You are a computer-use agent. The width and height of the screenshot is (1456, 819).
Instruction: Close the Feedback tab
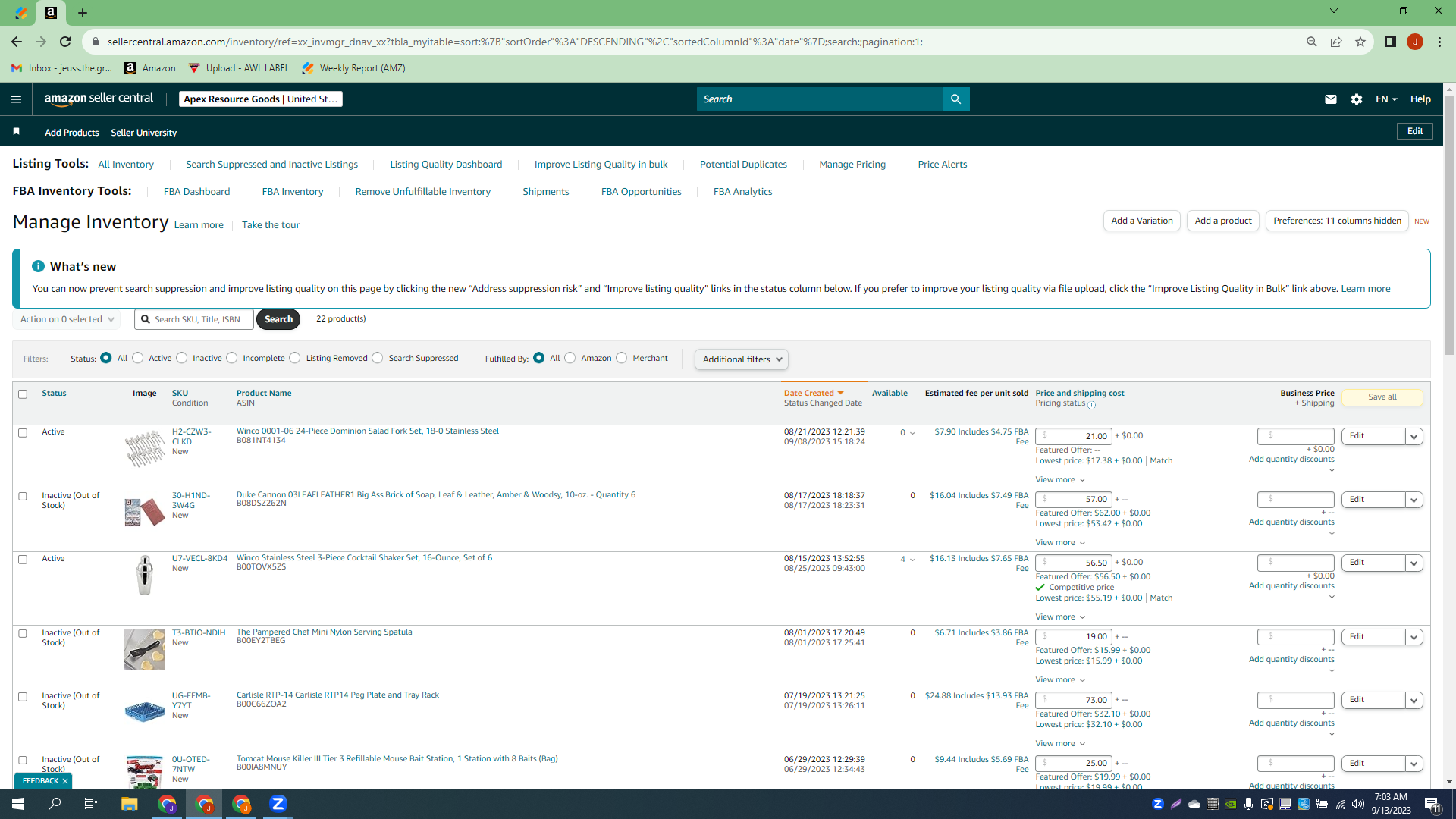coord(65,781)
